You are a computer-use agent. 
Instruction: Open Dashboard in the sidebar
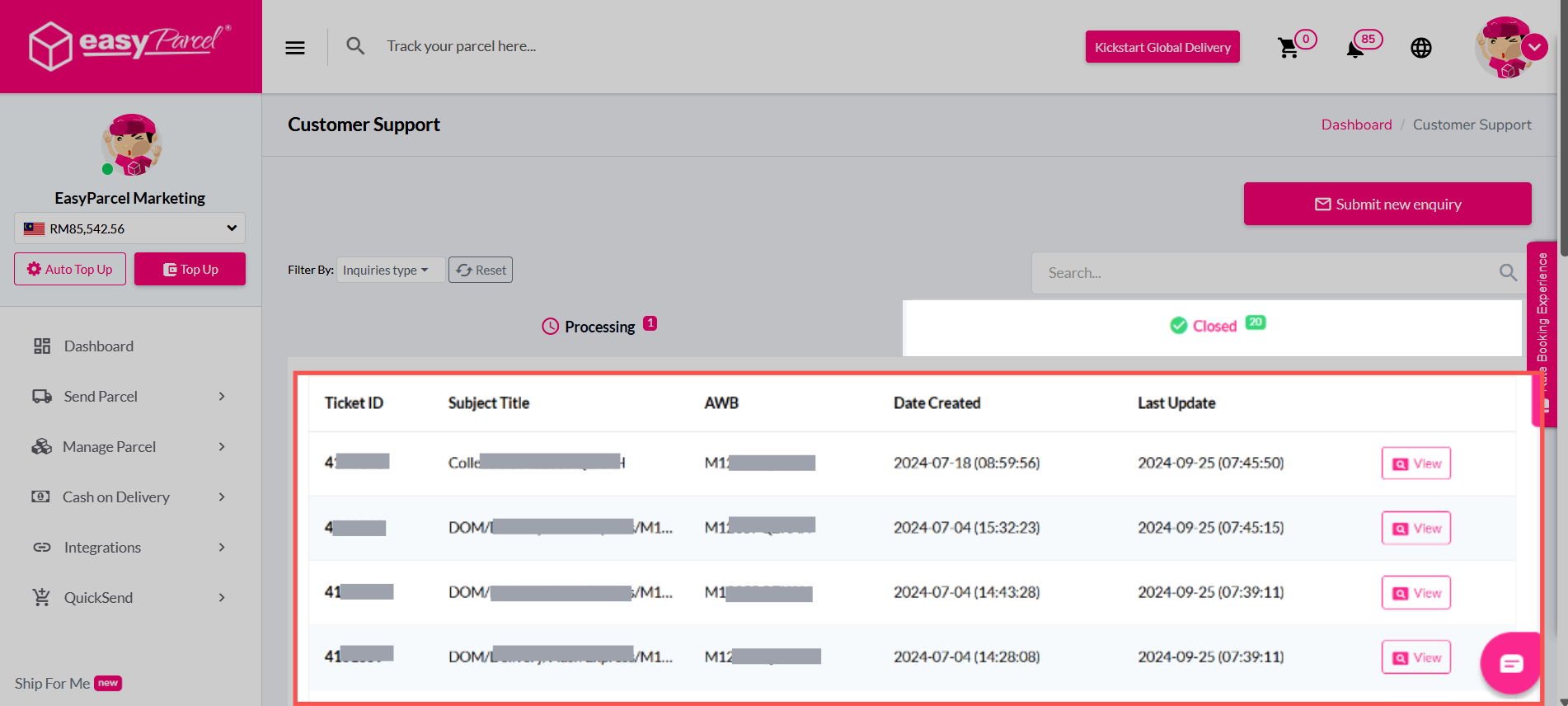99,346
